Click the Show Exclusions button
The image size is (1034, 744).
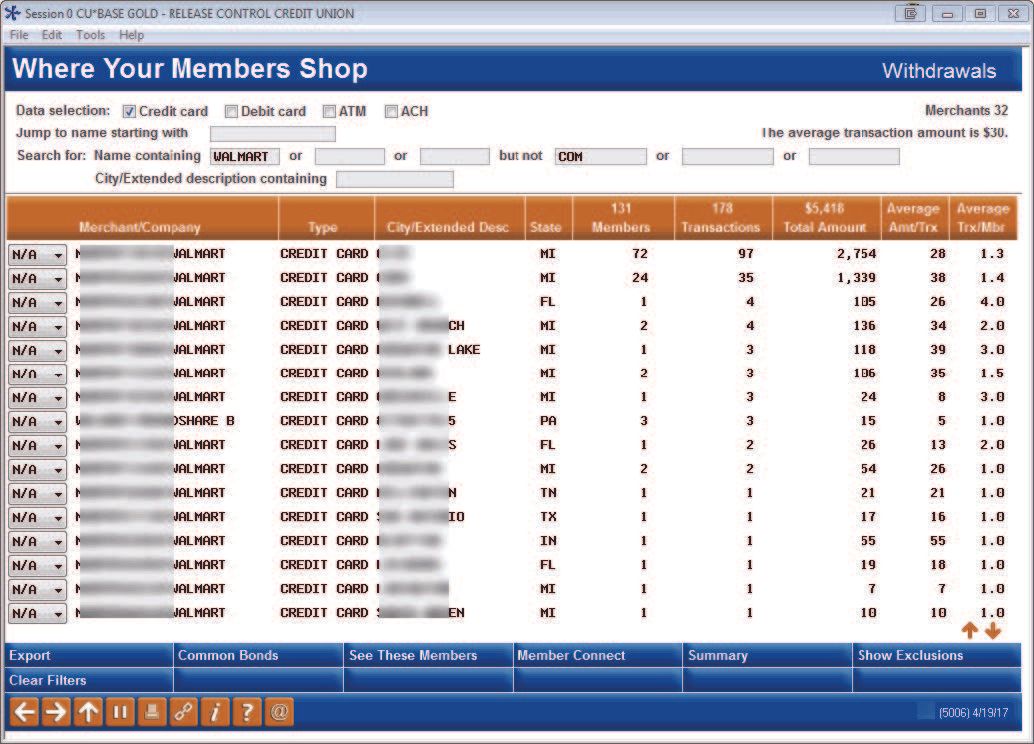(937, 656)
